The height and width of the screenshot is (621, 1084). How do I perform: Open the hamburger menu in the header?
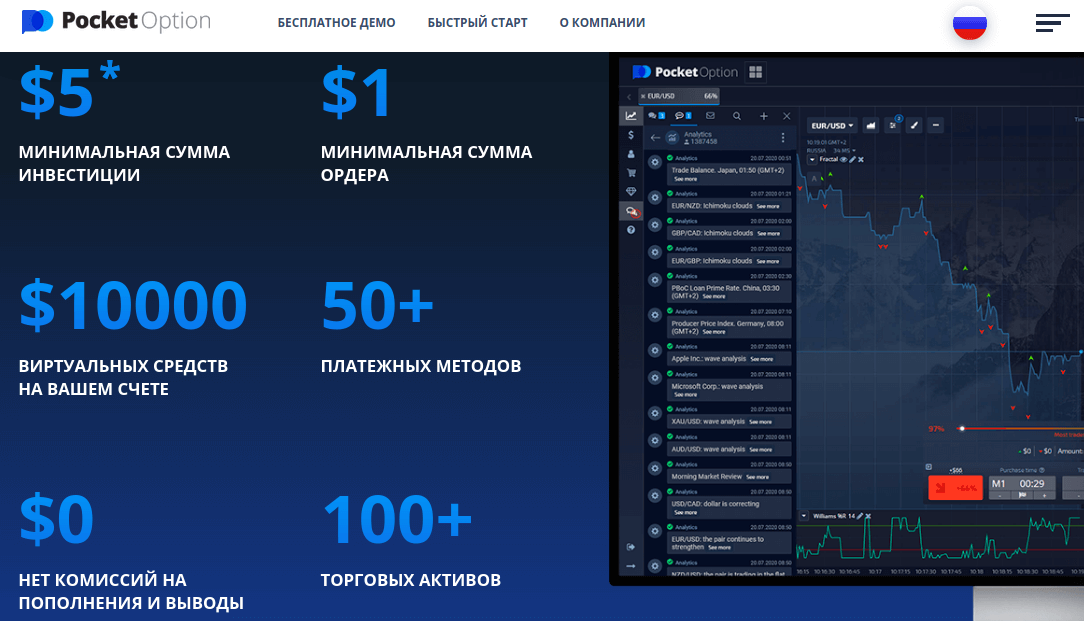pos(1053,23)
